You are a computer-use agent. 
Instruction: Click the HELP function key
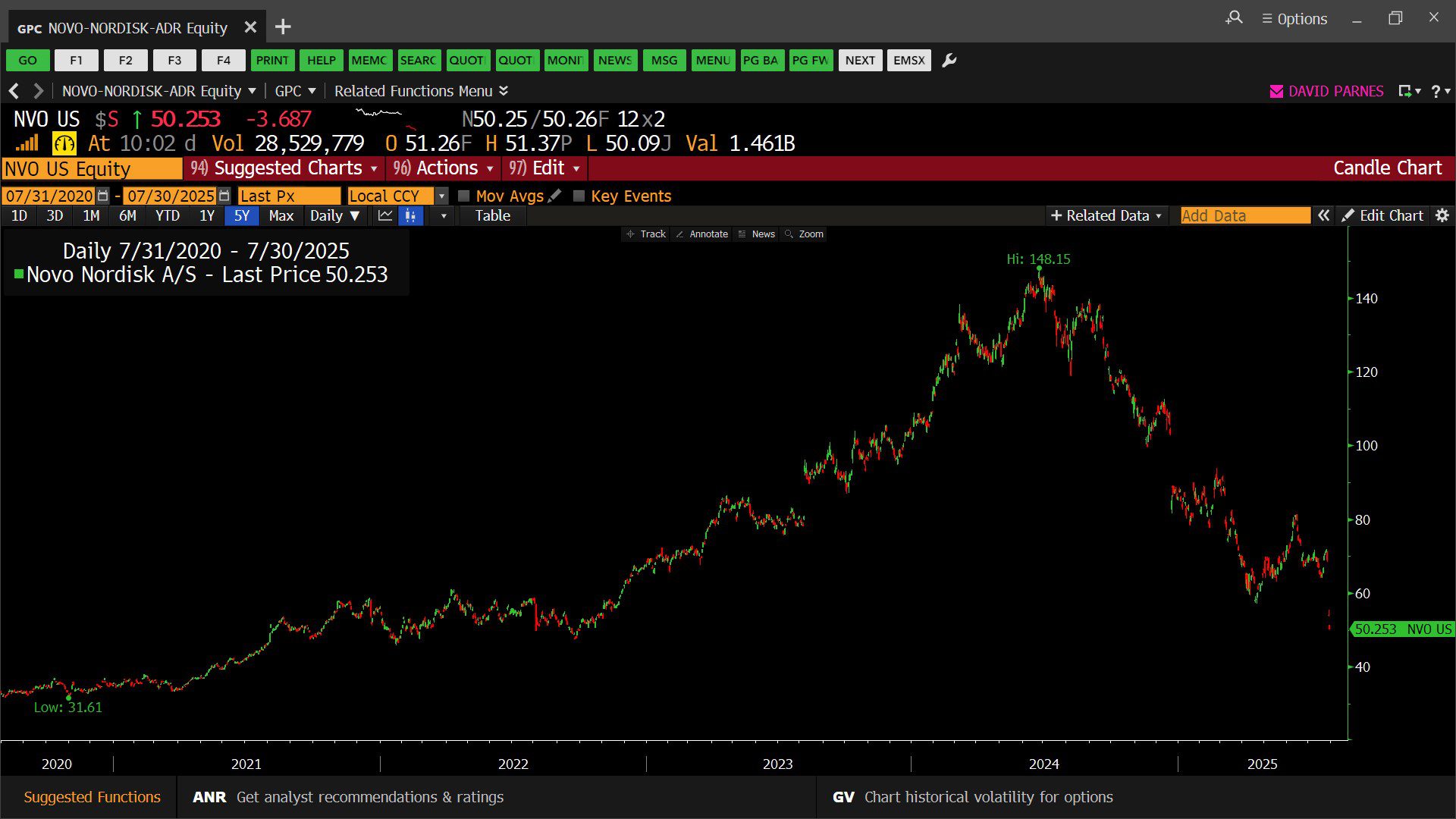pos(322,61)
